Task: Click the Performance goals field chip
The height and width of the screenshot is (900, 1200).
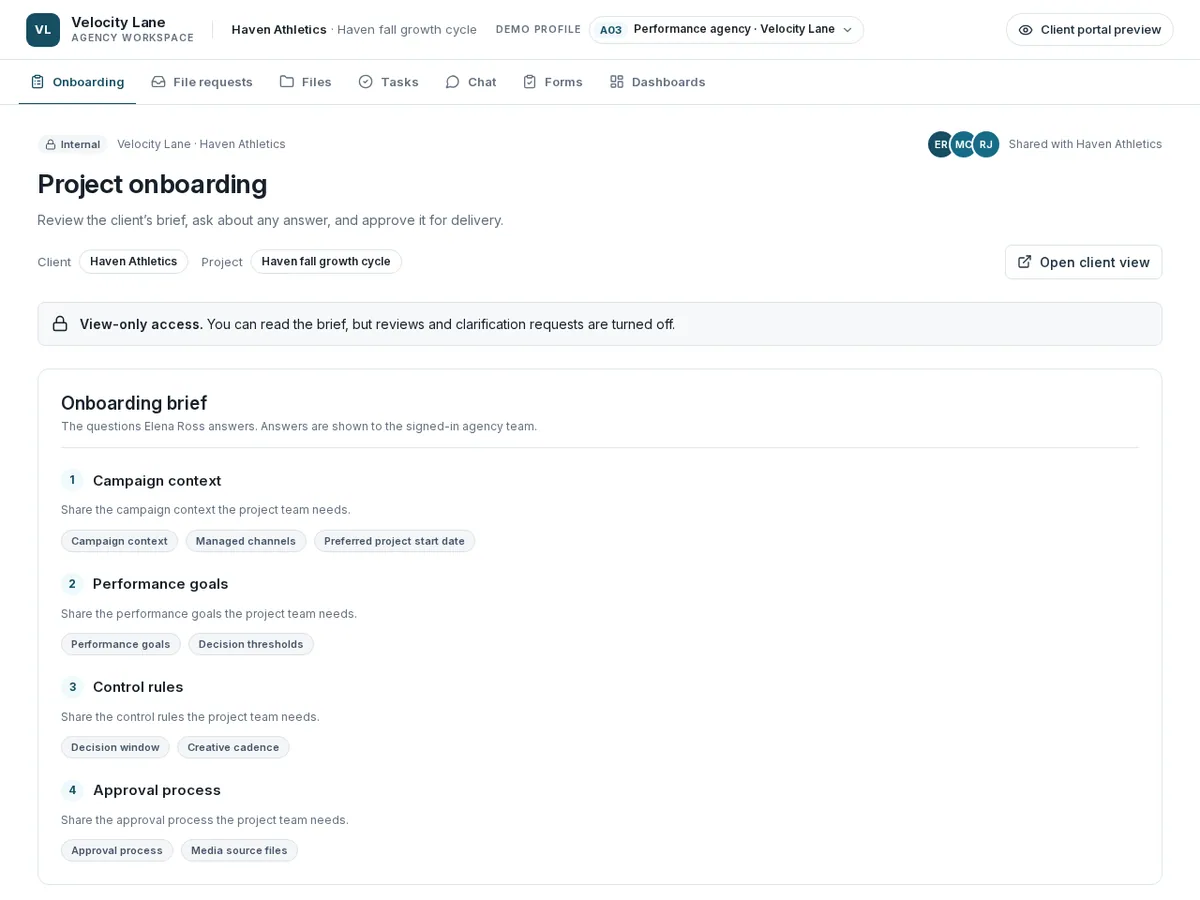Action: pos(121,644)
